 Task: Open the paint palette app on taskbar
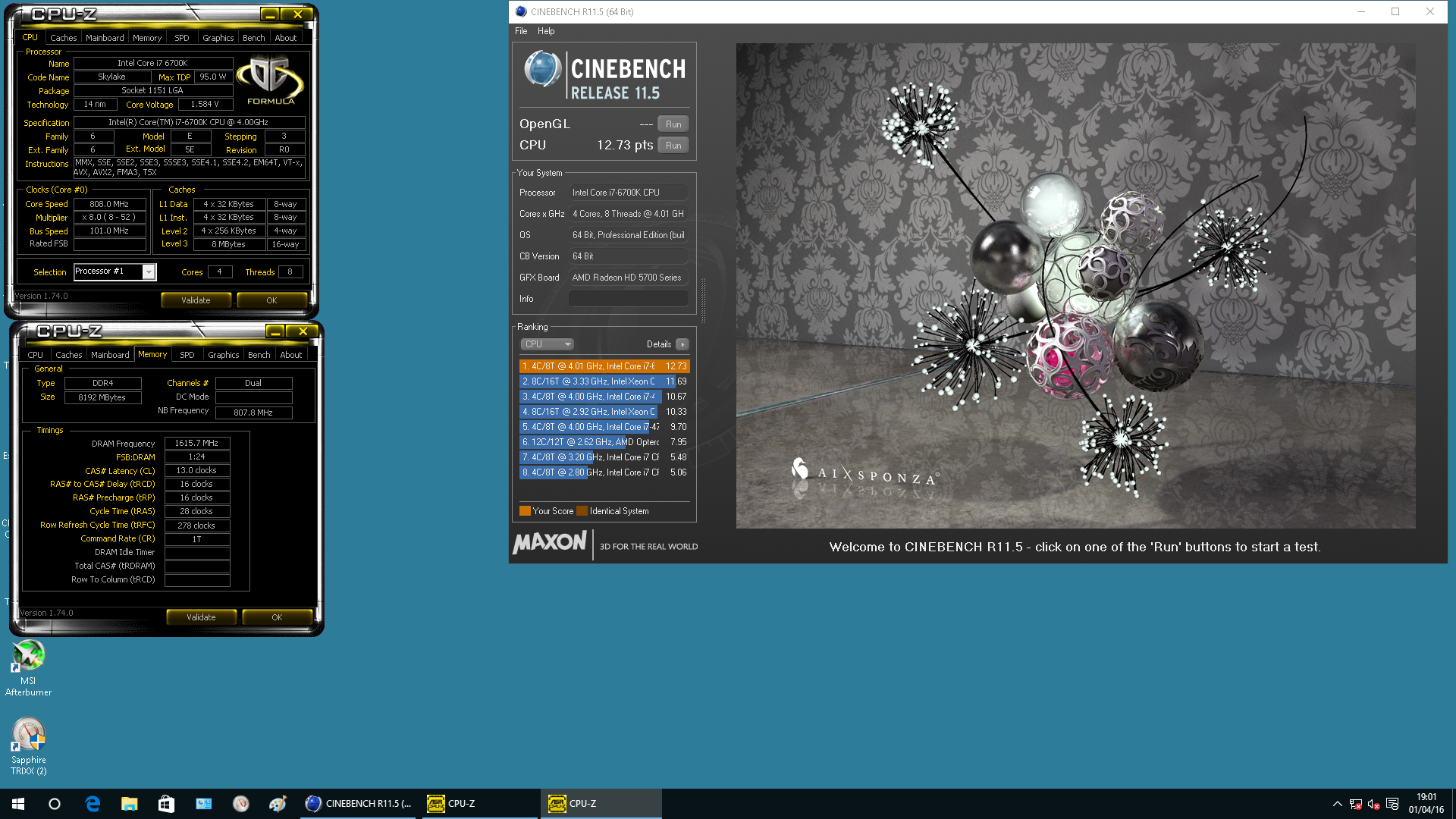278,804
